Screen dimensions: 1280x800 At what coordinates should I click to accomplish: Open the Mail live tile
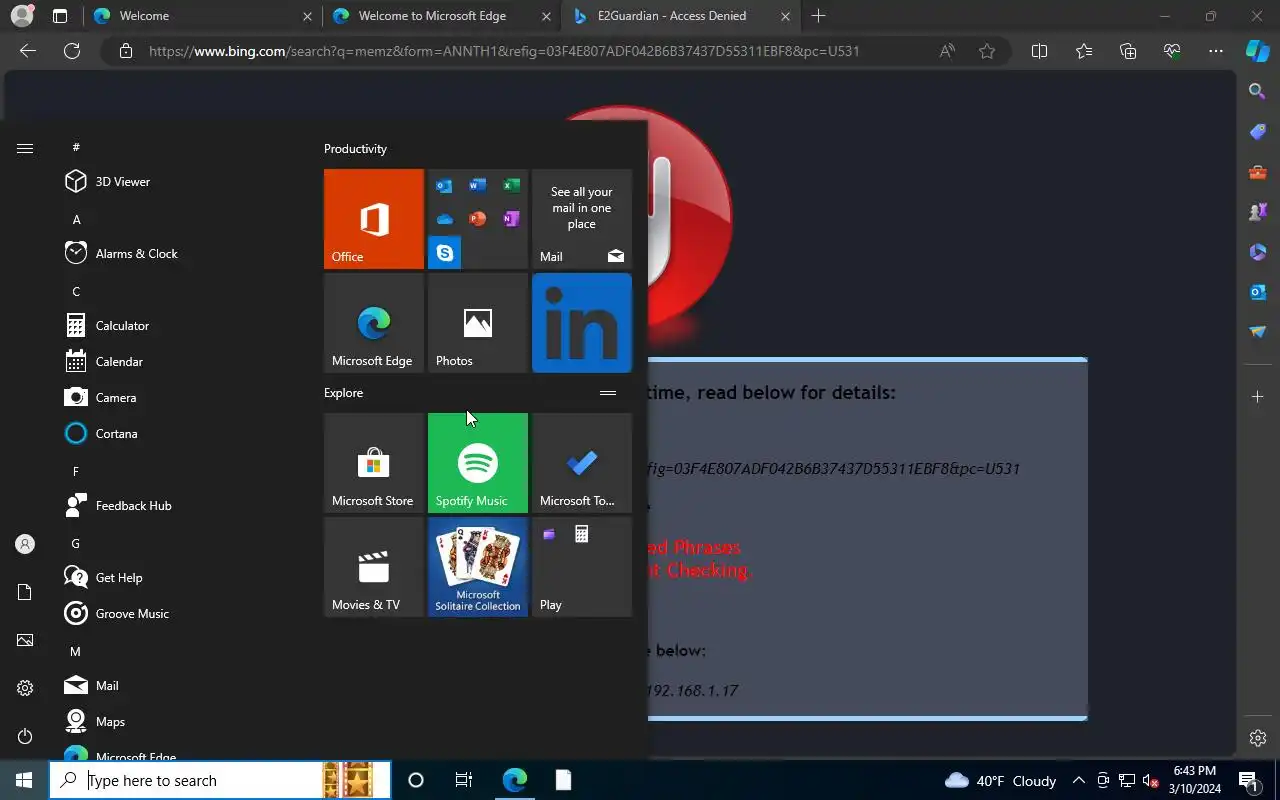click(582, 219)
